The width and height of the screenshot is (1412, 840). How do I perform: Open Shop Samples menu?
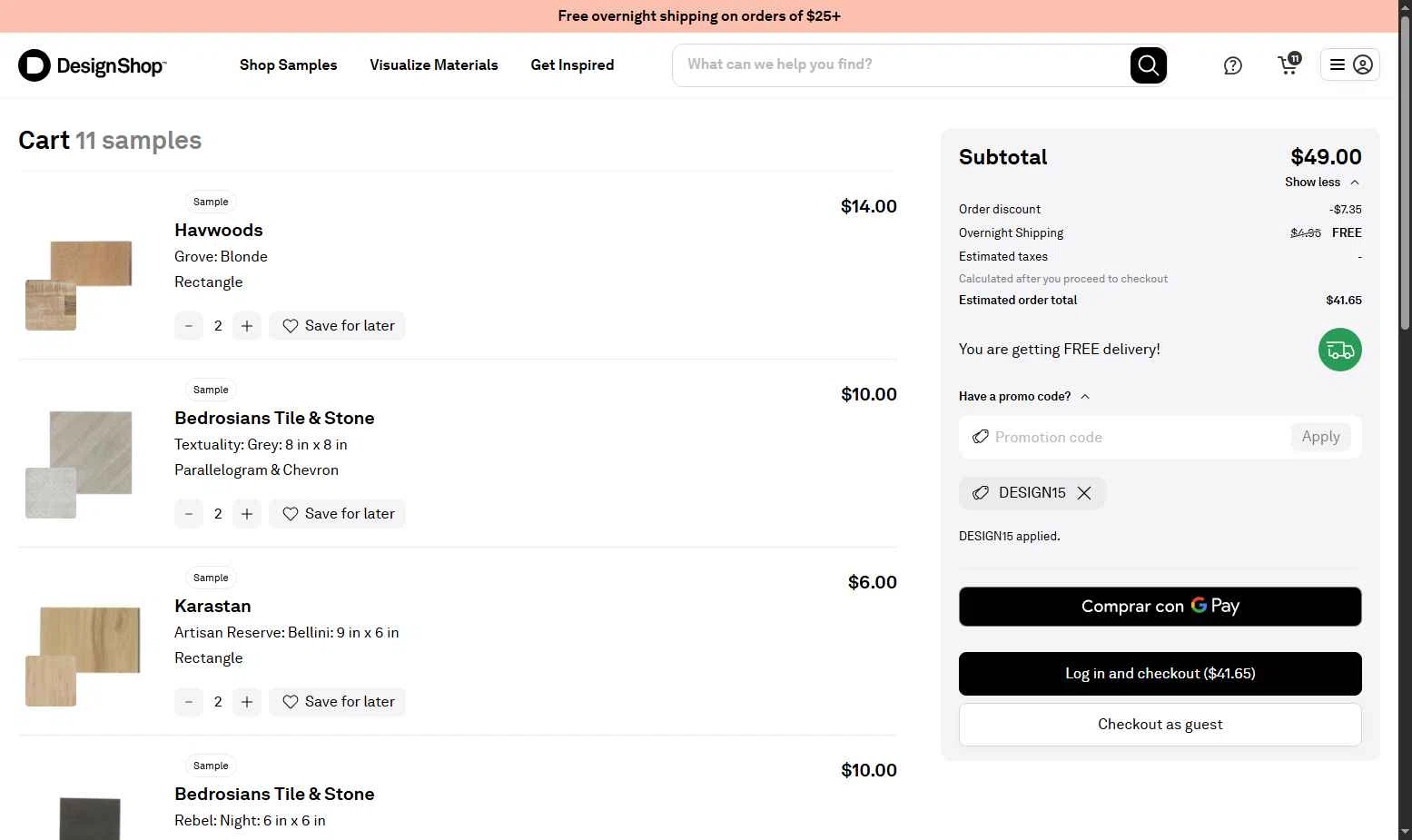pos(288,64)
